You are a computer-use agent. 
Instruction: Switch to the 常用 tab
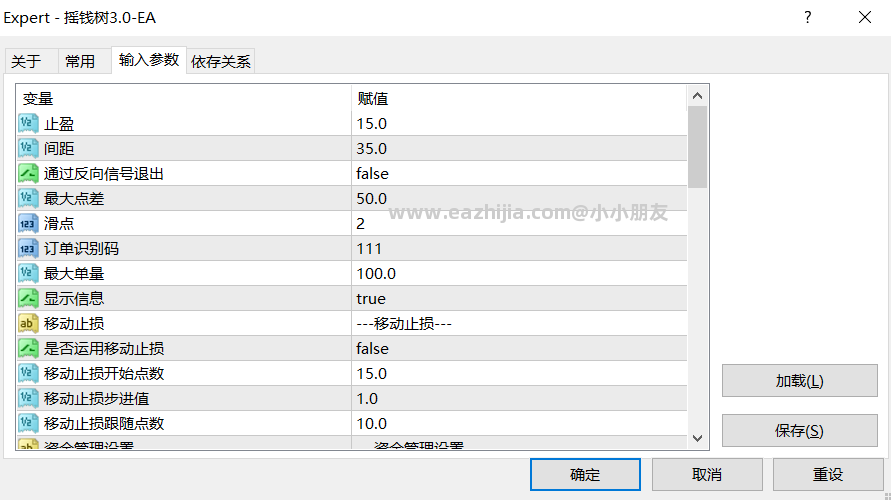(x=84, y=61)
